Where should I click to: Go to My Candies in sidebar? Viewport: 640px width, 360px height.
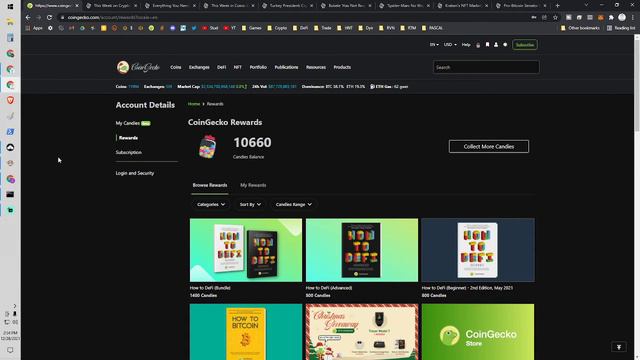pyautogui.click(x=127, y=123)
